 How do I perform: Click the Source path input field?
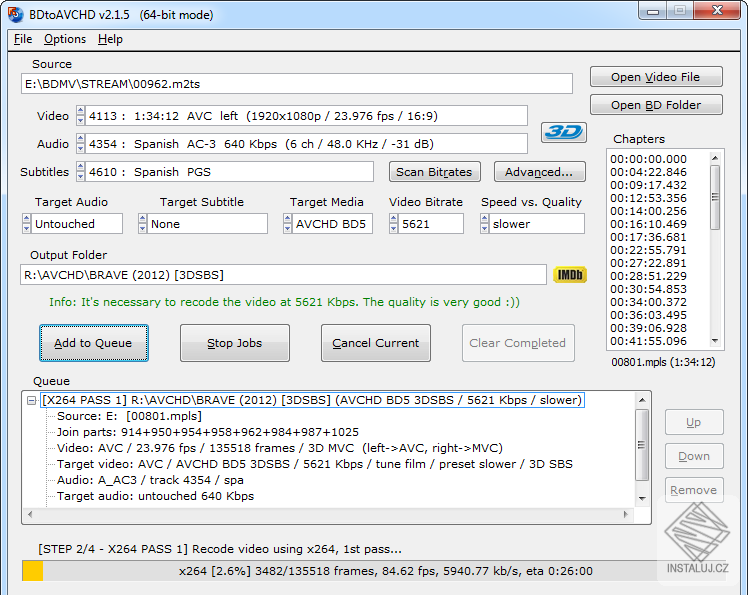click(297, 84)
